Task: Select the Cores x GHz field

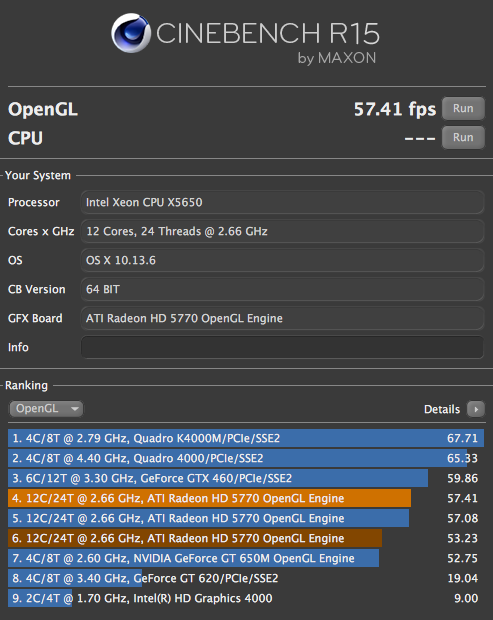Action: [x=282, y=231]
